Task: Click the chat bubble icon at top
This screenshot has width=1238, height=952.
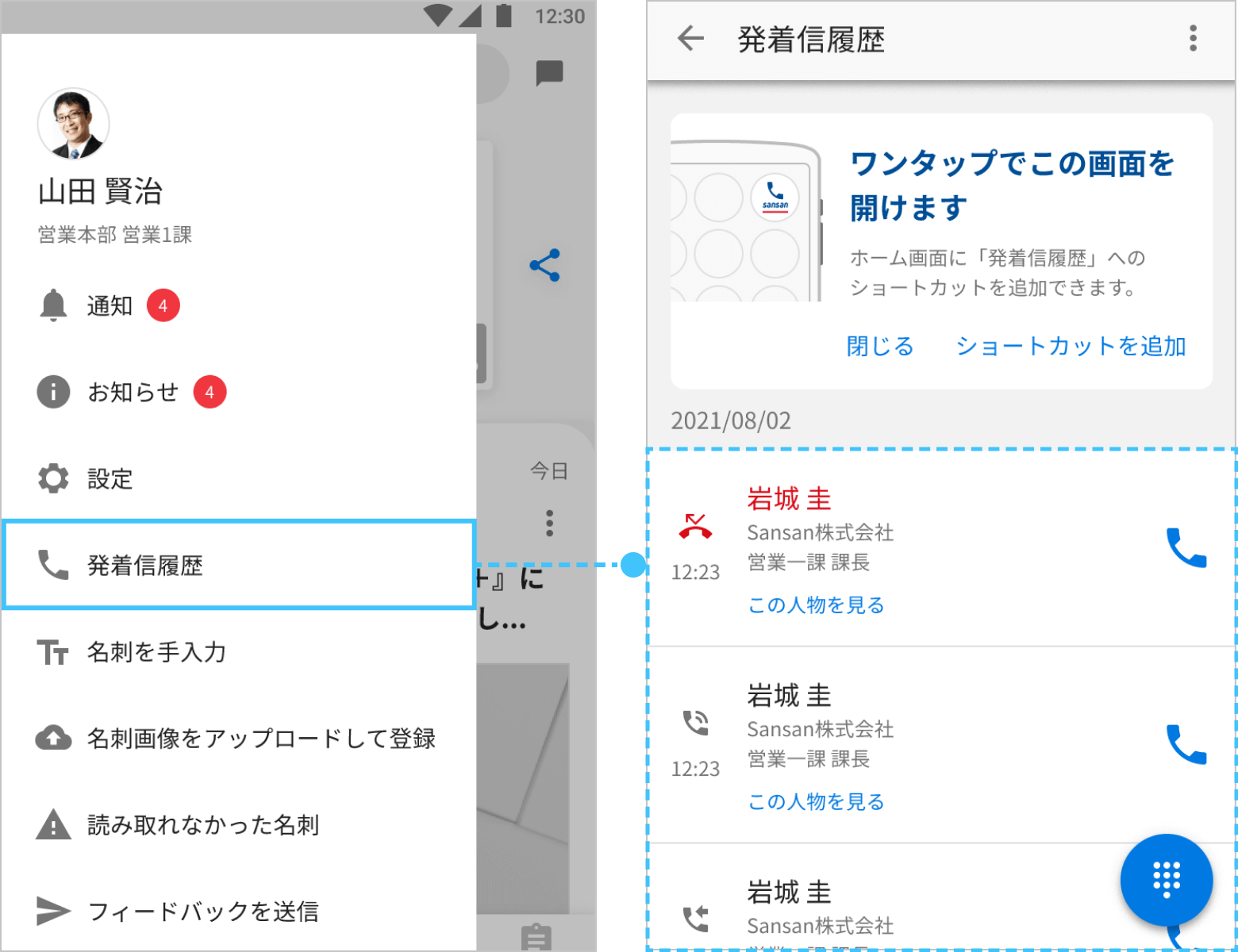Action: tap(549, 73)
